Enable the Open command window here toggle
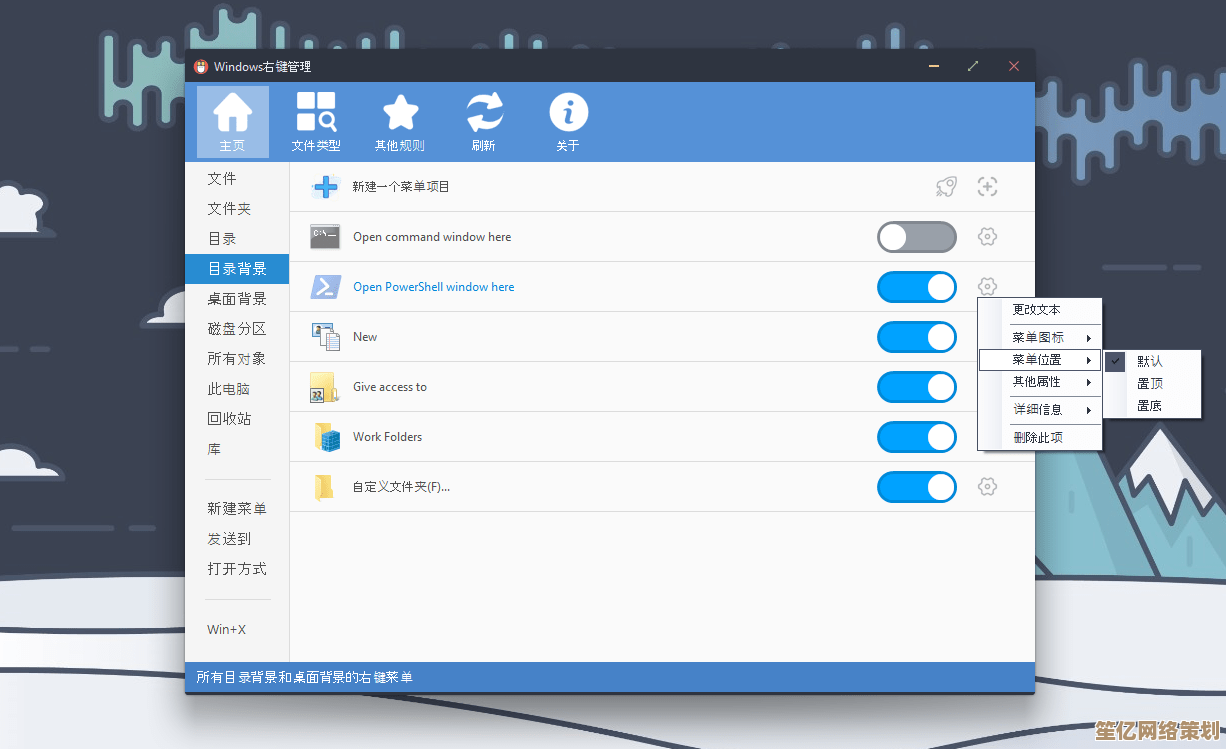Viewport: 1226px width, 749px height. 916,237
